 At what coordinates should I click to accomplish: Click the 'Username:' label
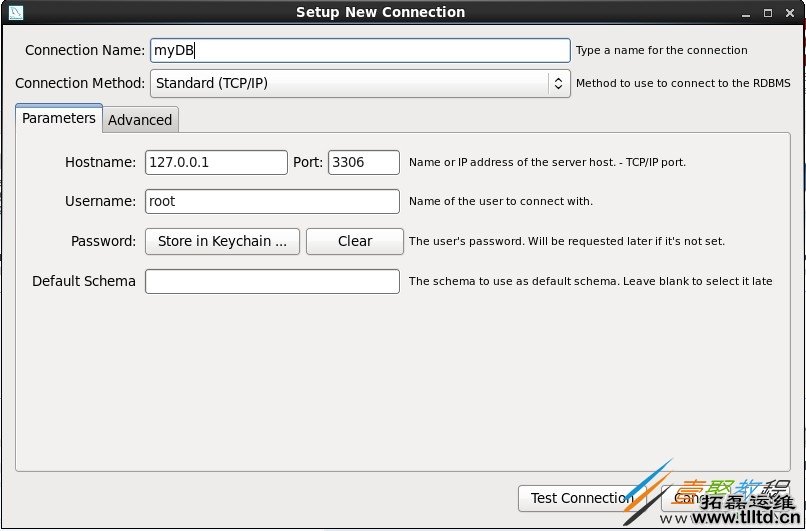(100, 202)
